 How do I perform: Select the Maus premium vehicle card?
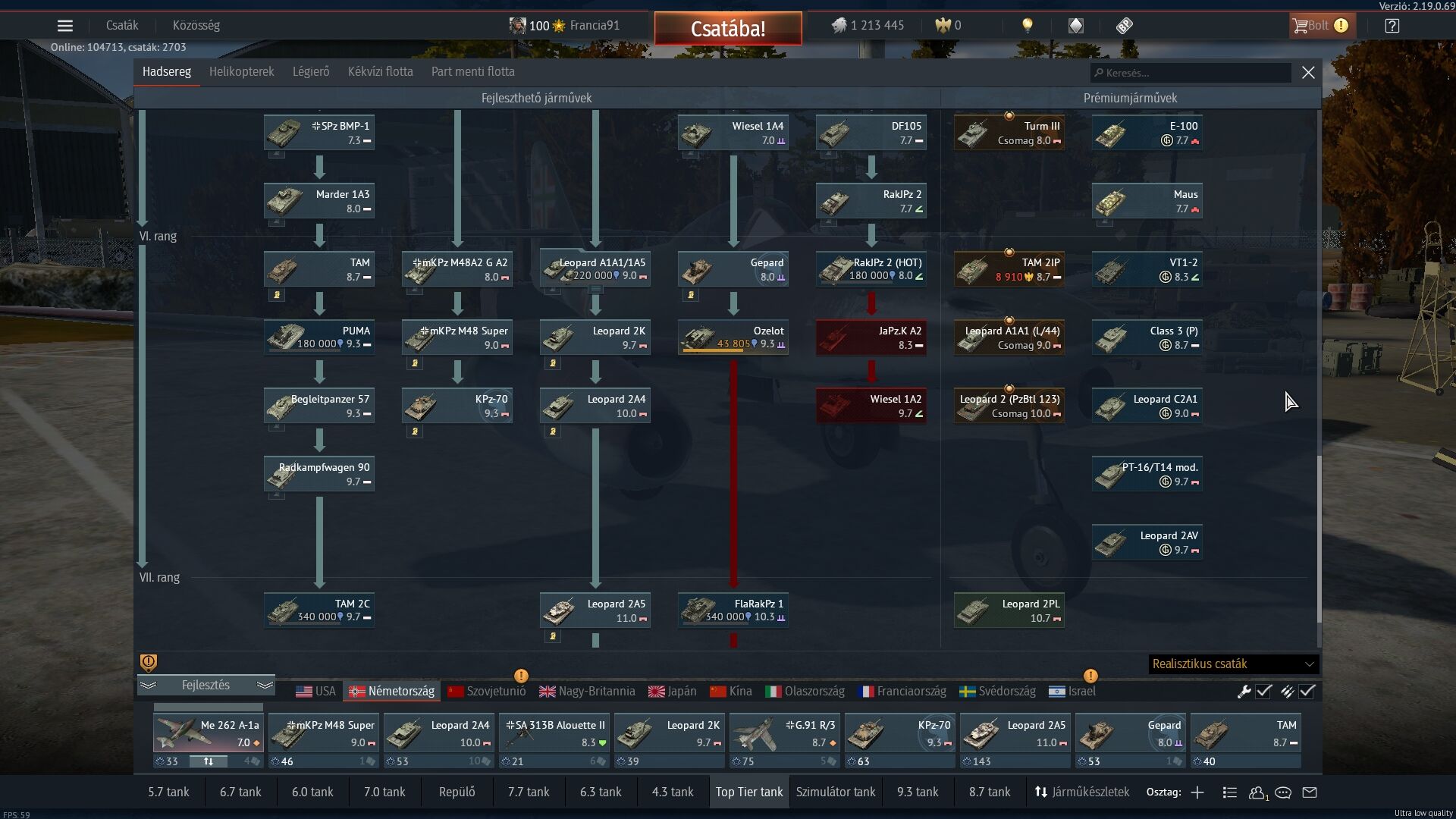pos(1147,201)
